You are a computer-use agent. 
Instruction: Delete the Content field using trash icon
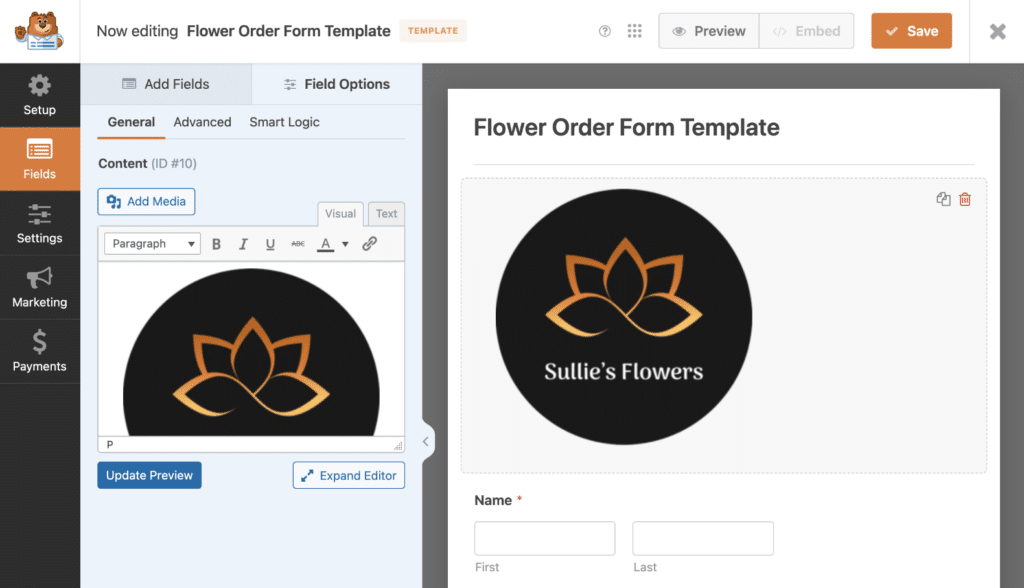coord(964,199)
